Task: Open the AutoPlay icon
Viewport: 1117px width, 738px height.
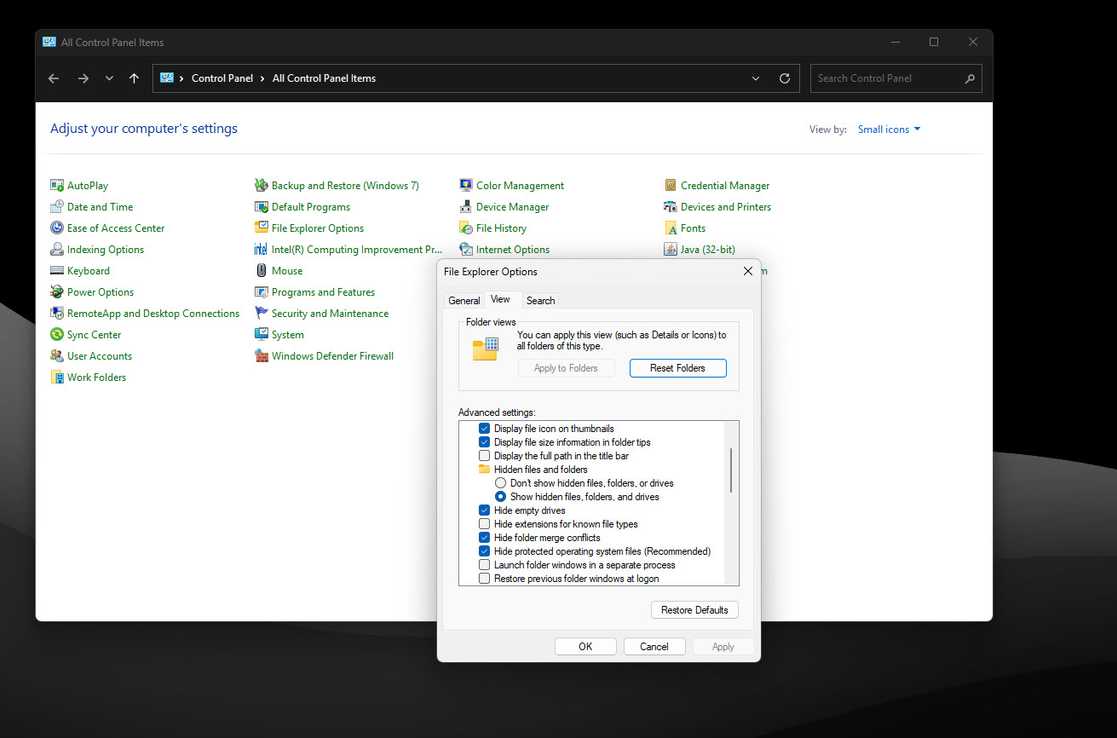Action: tap(57, 186)
